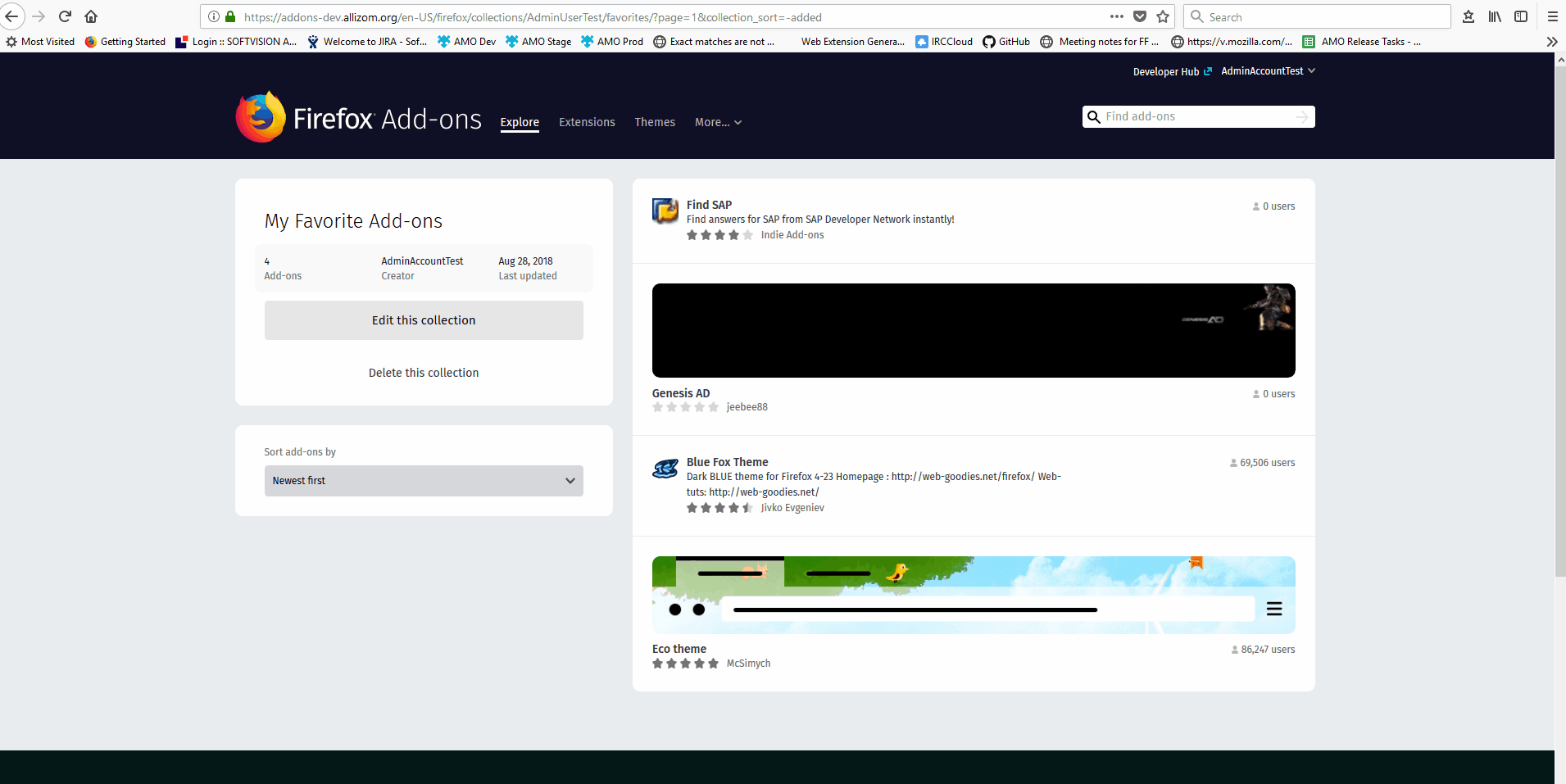Click the 69,506 users count

1262,463
